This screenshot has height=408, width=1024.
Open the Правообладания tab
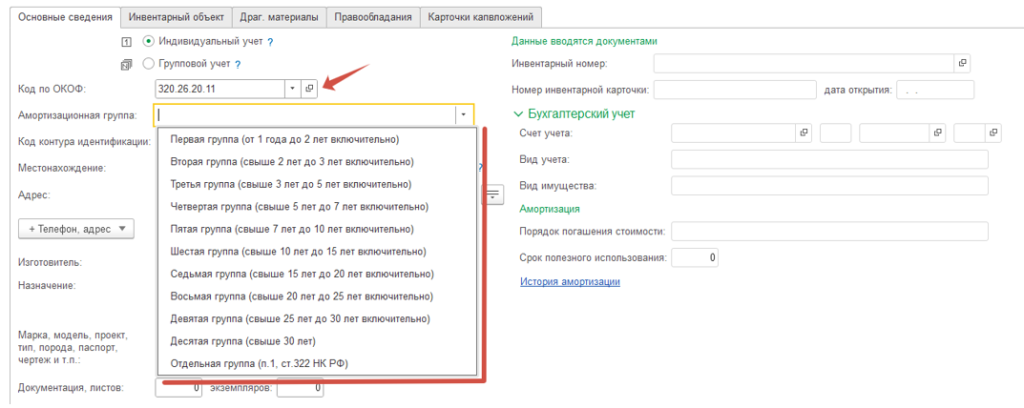click(373, 18)
